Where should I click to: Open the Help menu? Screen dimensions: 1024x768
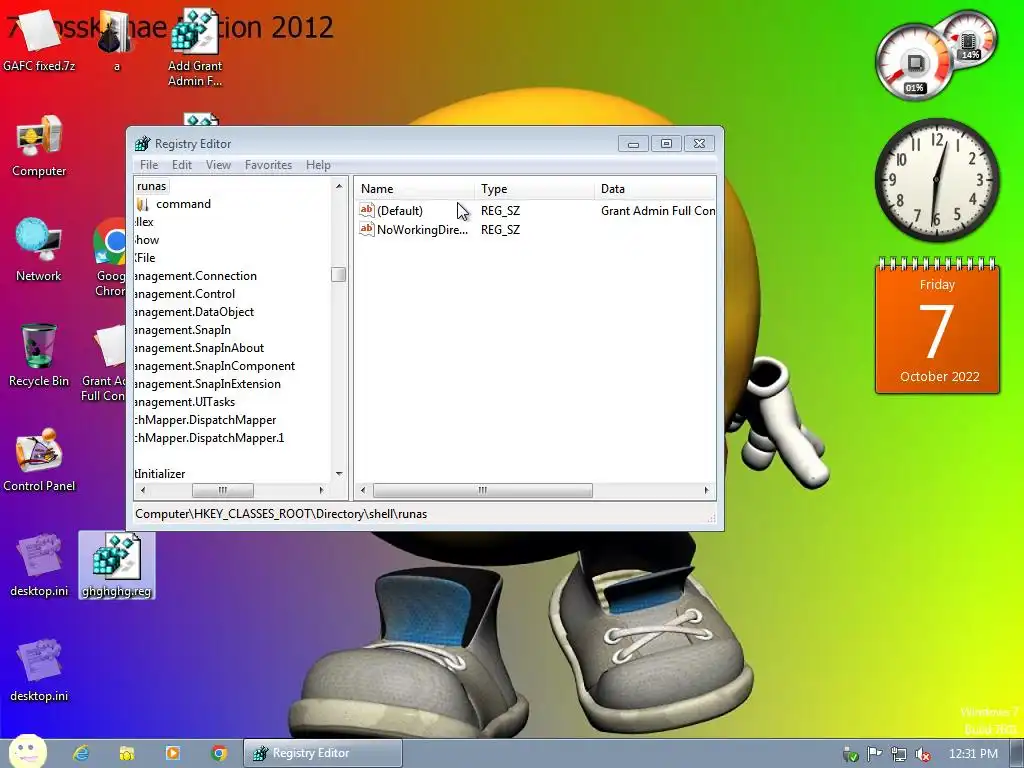318,165
